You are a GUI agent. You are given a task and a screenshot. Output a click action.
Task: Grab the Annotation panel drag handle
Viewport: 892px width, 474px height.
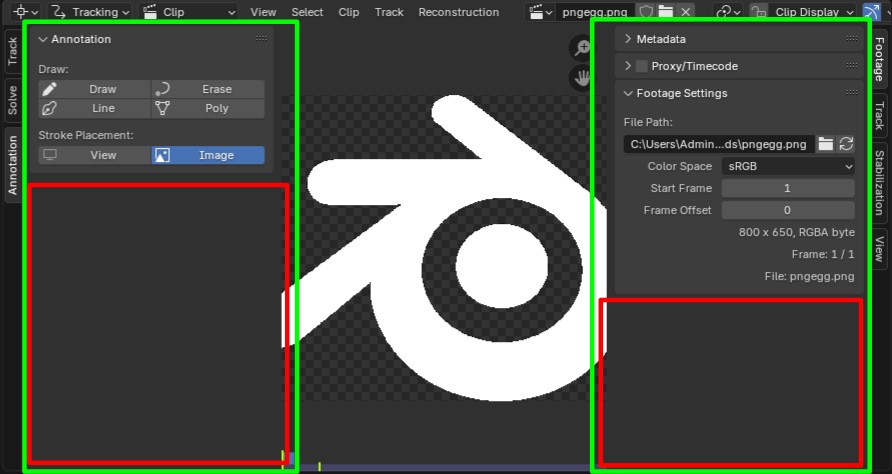262,39
